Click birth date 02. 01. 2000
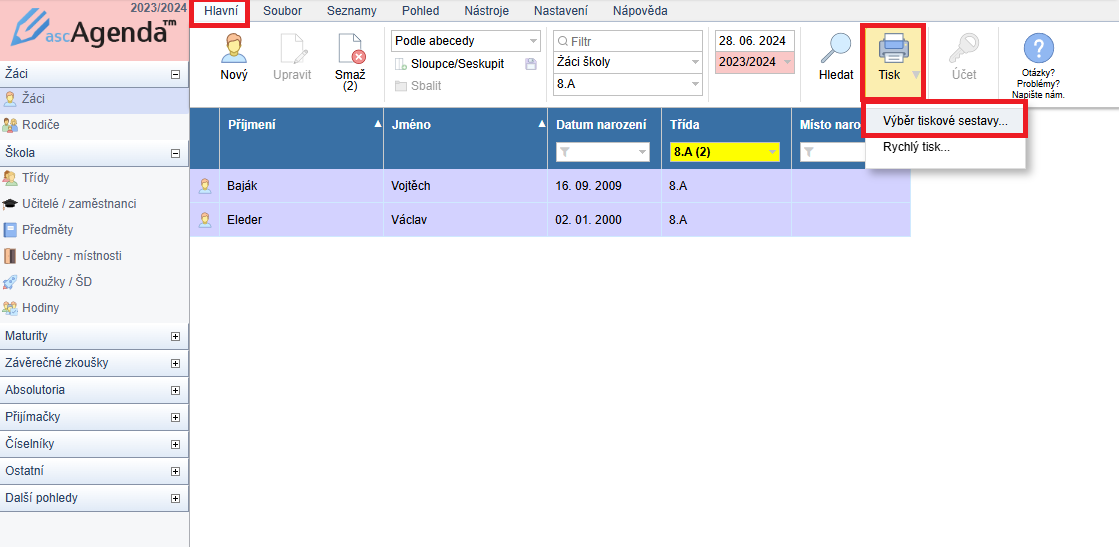 [604, 220]
